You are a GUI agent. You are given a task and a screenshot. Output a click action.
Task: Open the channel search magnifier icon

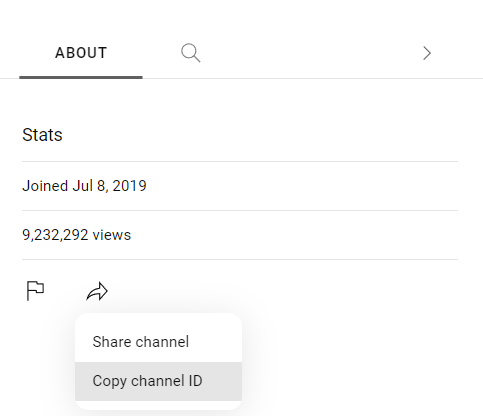click(191, 53)
